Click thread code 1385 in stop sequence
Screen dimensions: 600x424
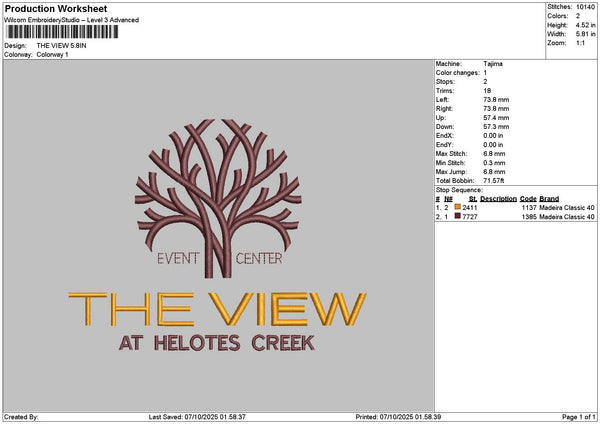529,217
